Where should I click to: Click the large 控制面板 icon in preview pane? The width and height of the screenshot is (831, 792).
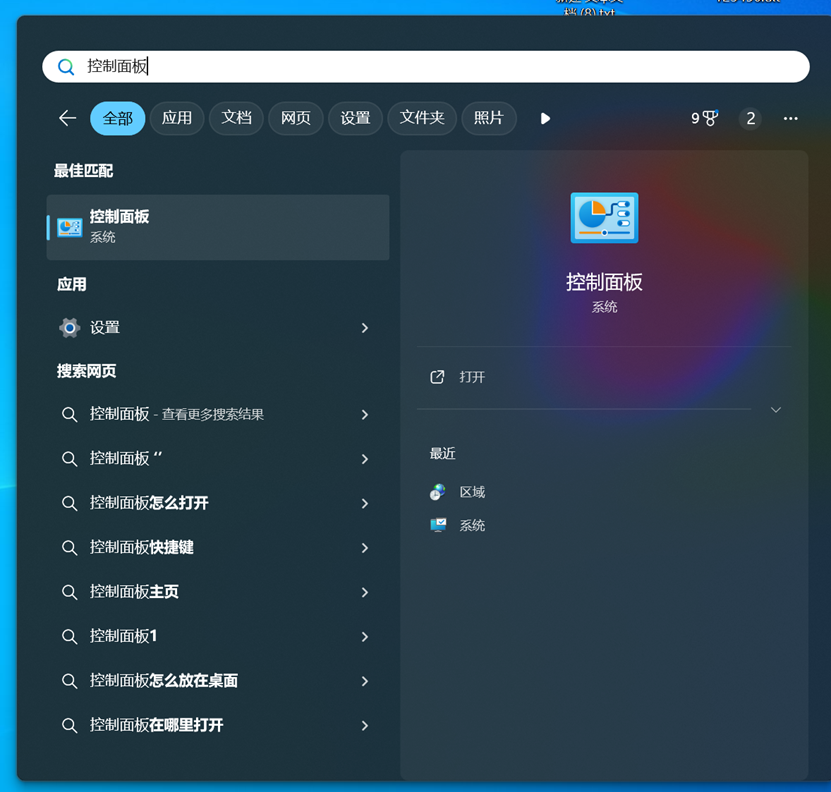click(x=604, y=218)
